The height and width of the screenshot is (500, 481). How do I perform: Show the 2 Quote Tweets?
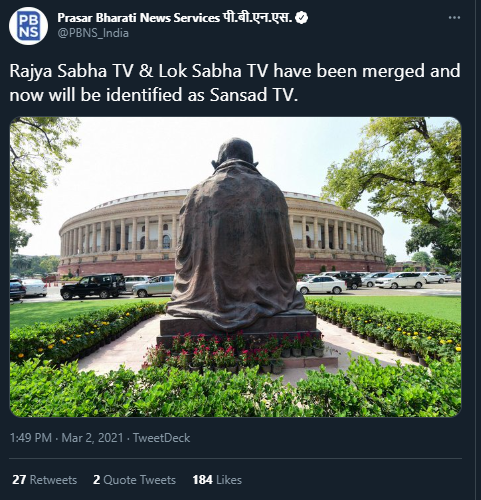(x=134, y=480)
